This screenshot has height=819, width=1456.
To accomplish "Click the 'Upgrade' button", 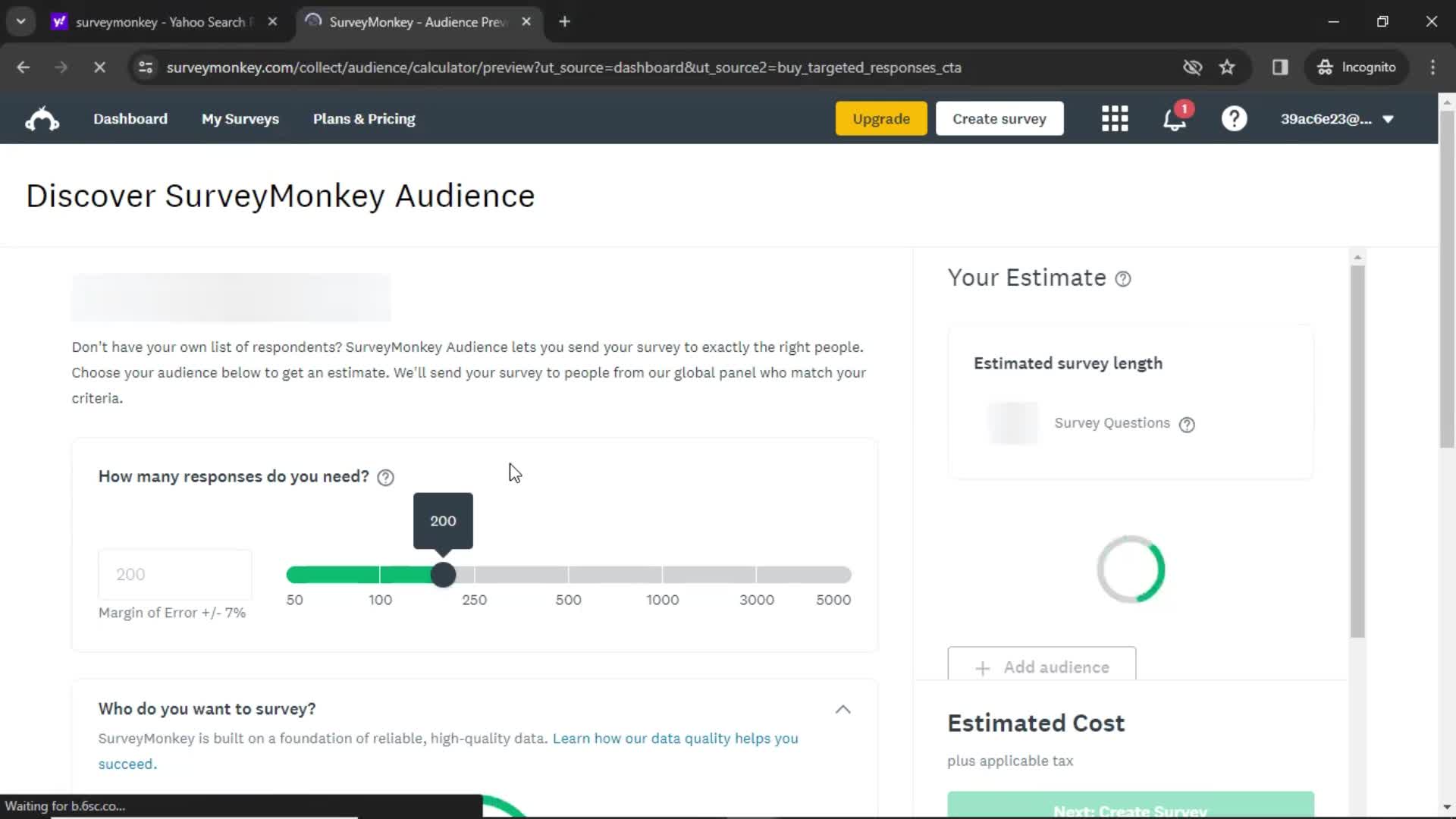I will pyautogui.click(x=881, y=119).
